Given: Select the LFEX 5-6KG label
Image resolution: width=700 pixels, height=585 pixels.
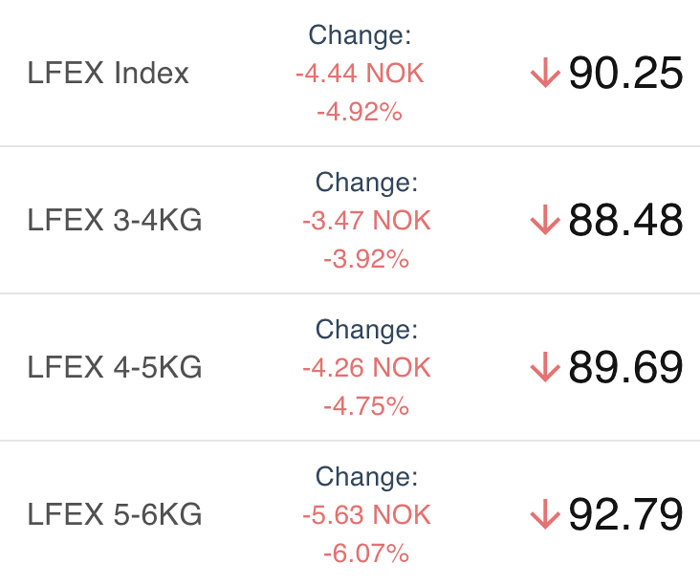Looking at the screenshot, I should point(115,514).
